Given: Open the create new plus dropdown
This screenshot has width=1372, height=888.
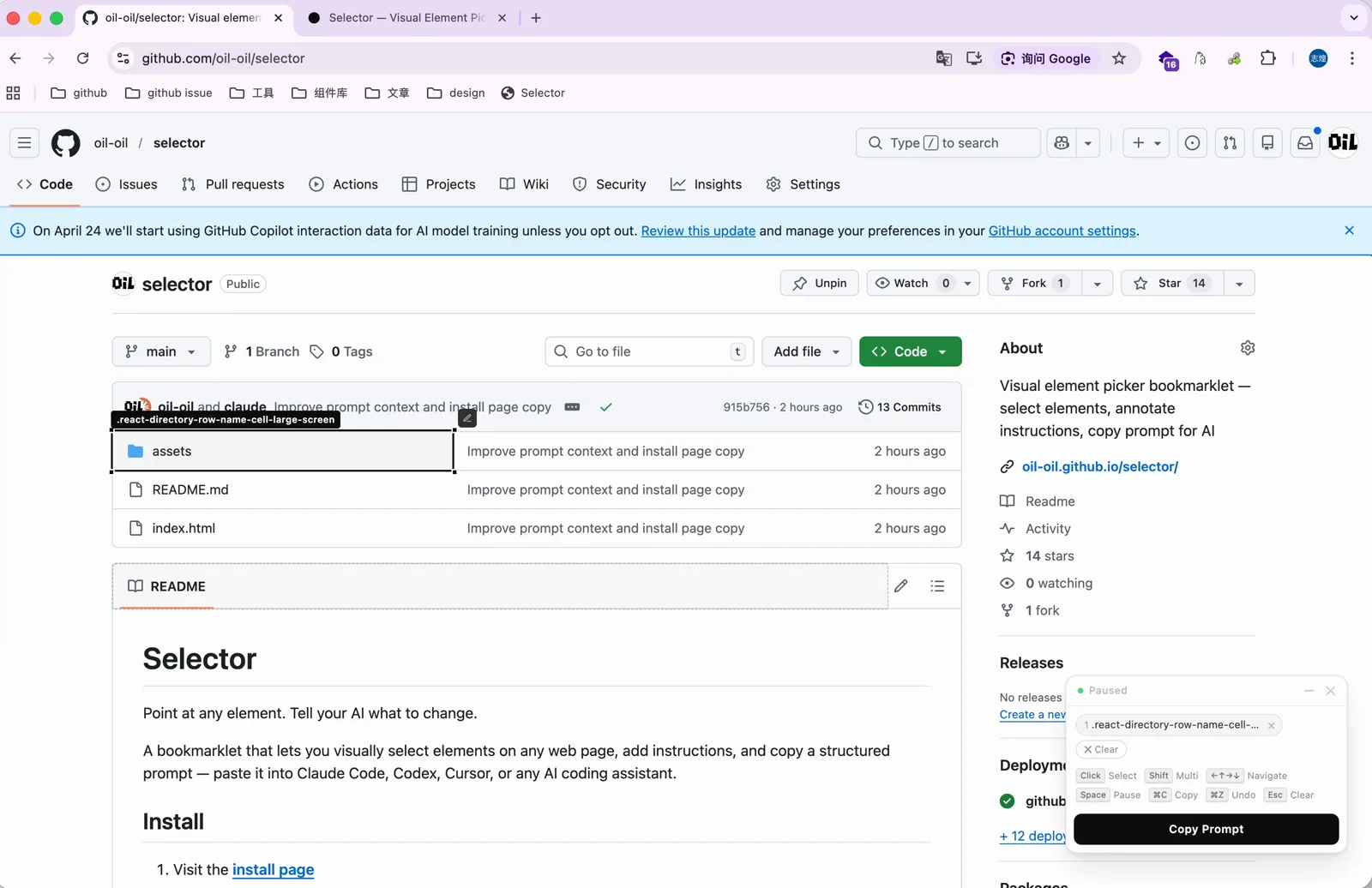Looking at the screenshot, I should click(x=1146, y=143).
